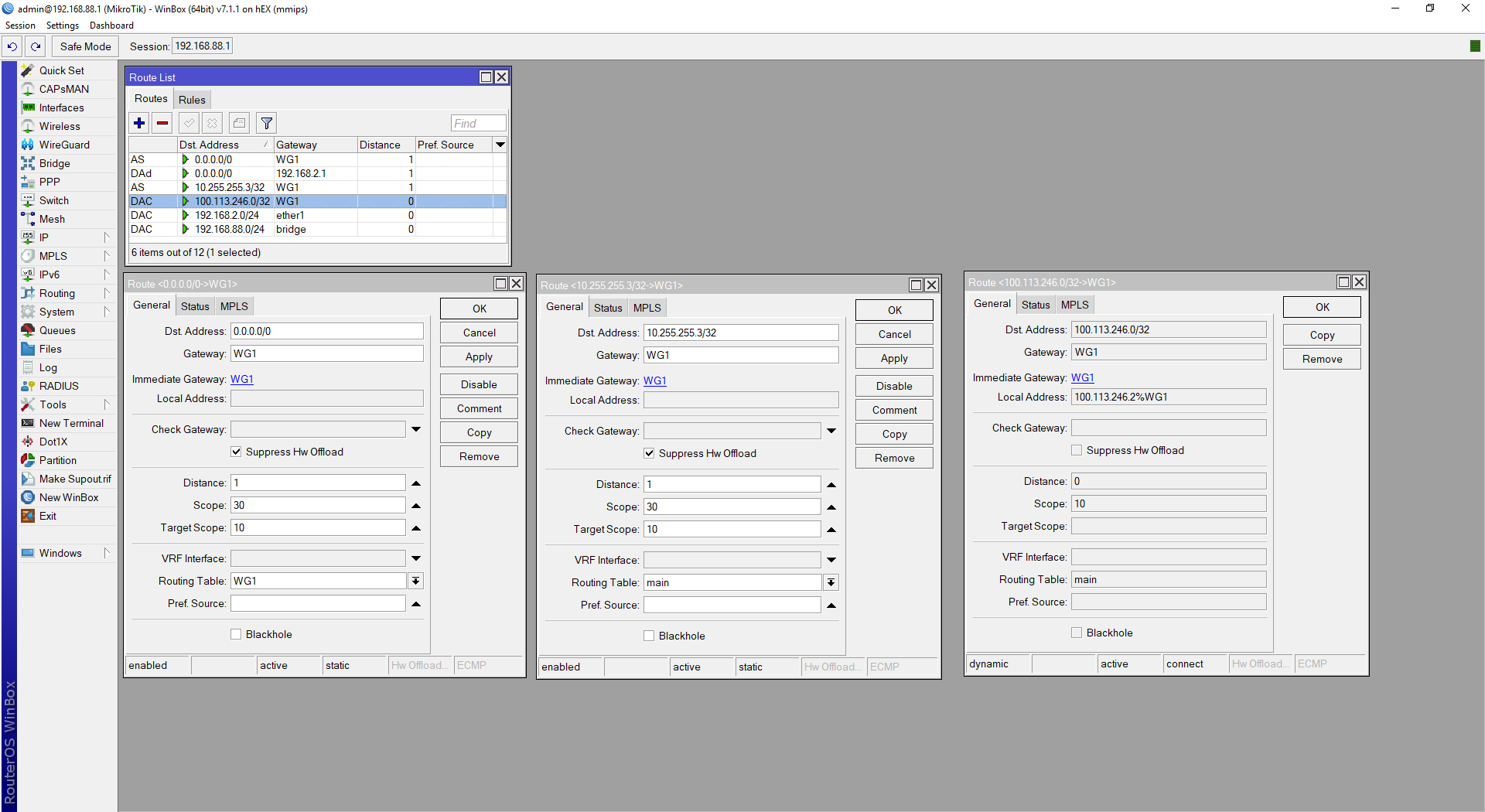Click Exit in the sidebar
The height and width of the screenshot is (812, 1485).
tap(48, 516)
